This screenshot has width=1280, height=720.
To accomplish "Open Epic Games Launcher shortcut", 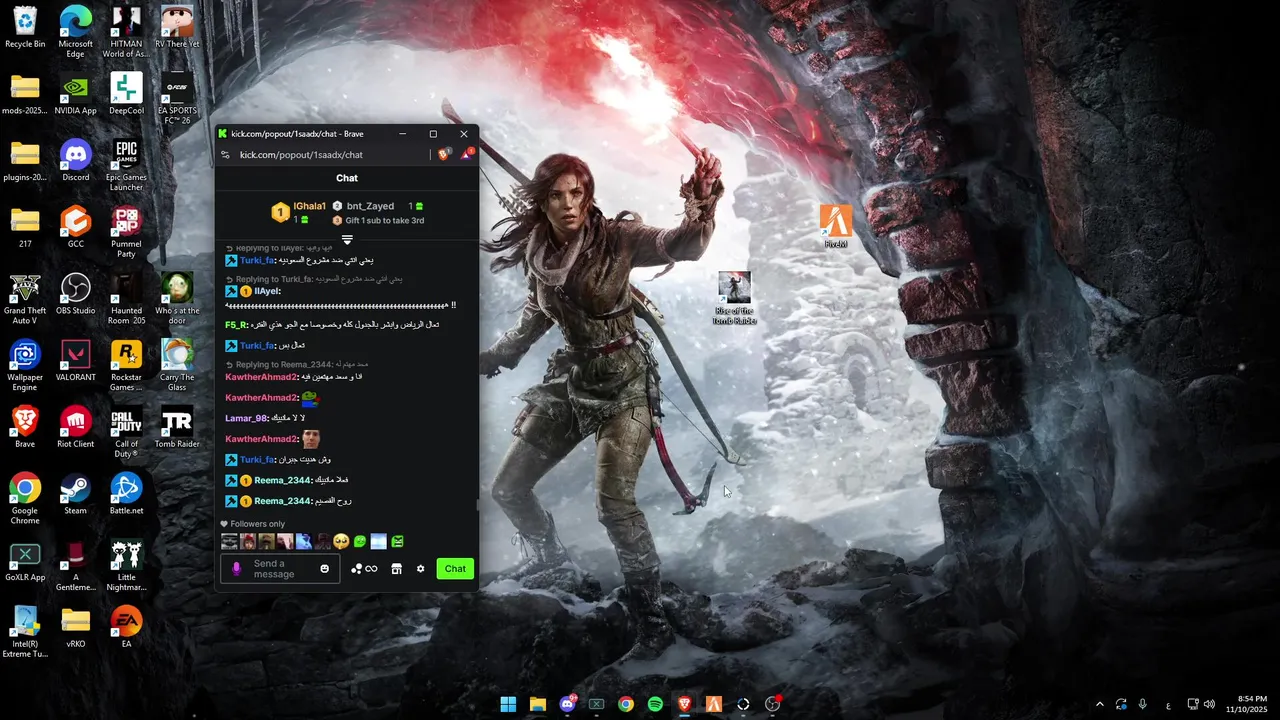I will pos(126,165).
